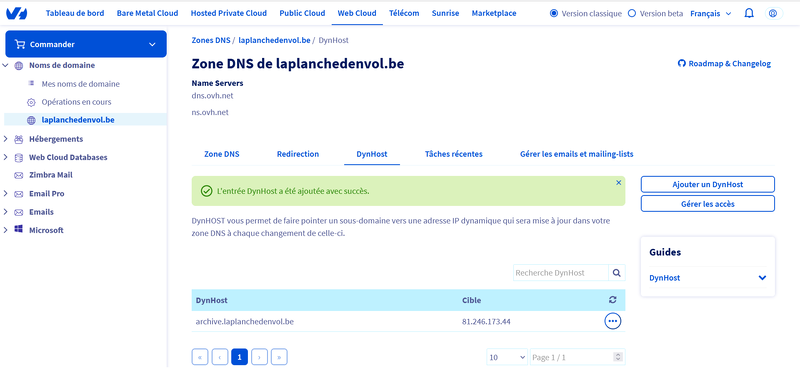Image resolution: width=800 pixels, height=381 pixels.
Task: Expand the Hébergements section chevron
Action: tap(6, 139)
